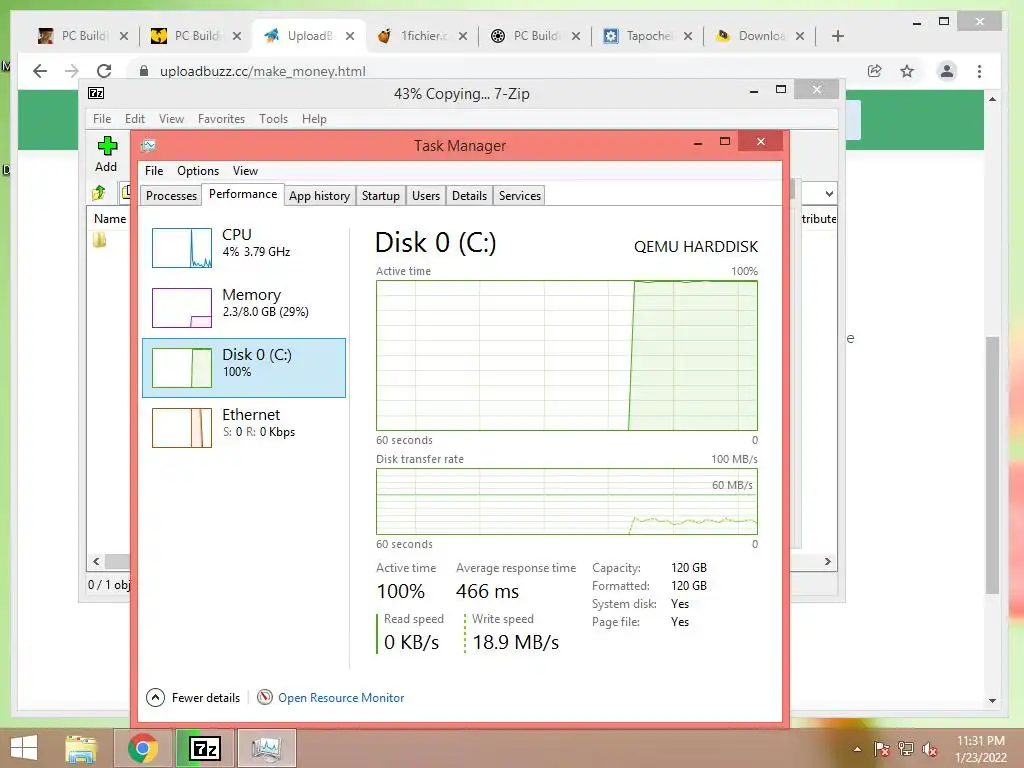Viewport: 1024px width, 768px height.
Task: Switch to the Download tab
Action: (760, 36)
